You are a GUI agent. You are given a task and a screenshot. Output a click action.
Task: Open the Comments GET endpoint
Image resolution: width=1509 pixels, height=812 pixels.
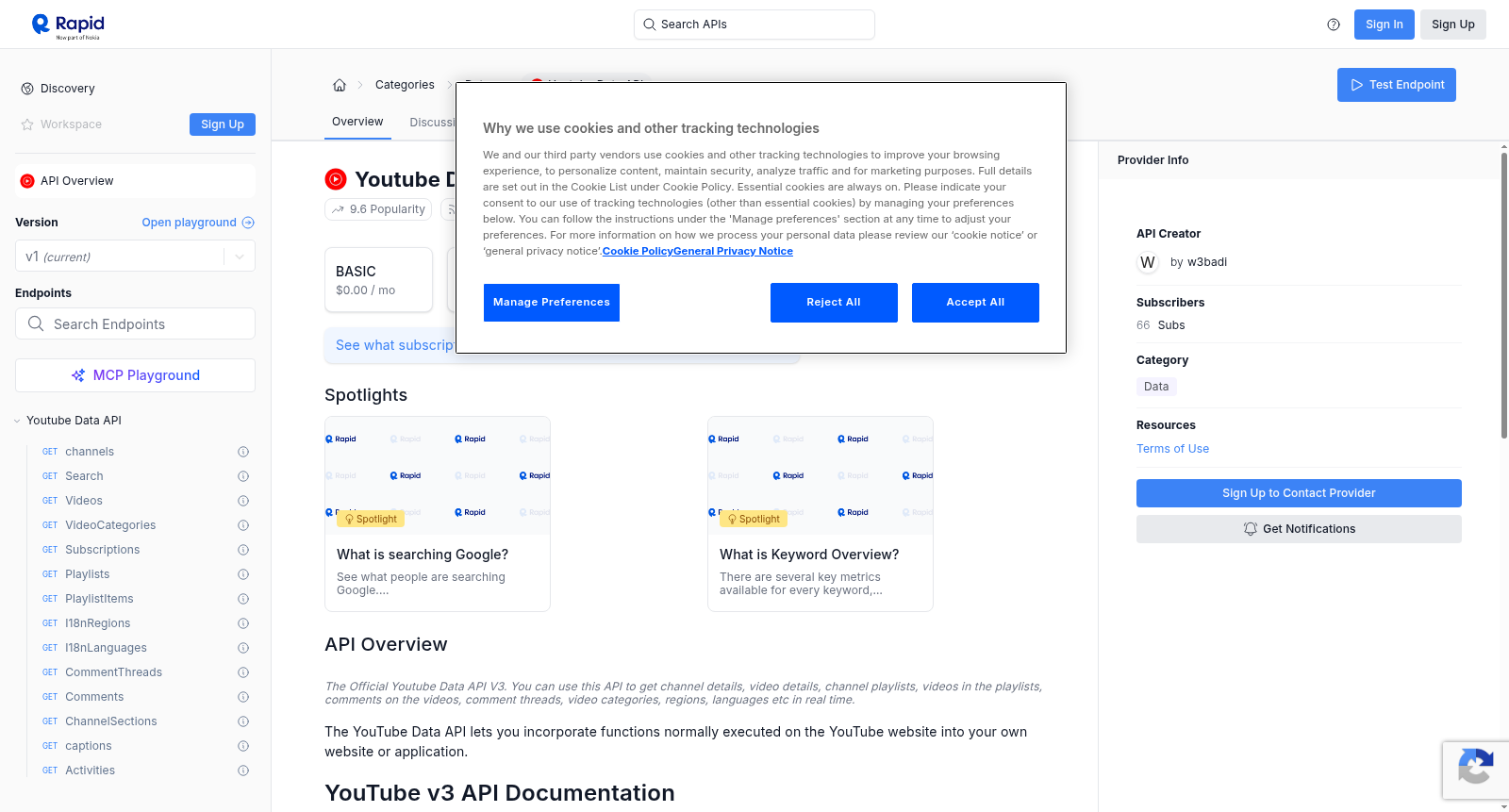(94, 697)
